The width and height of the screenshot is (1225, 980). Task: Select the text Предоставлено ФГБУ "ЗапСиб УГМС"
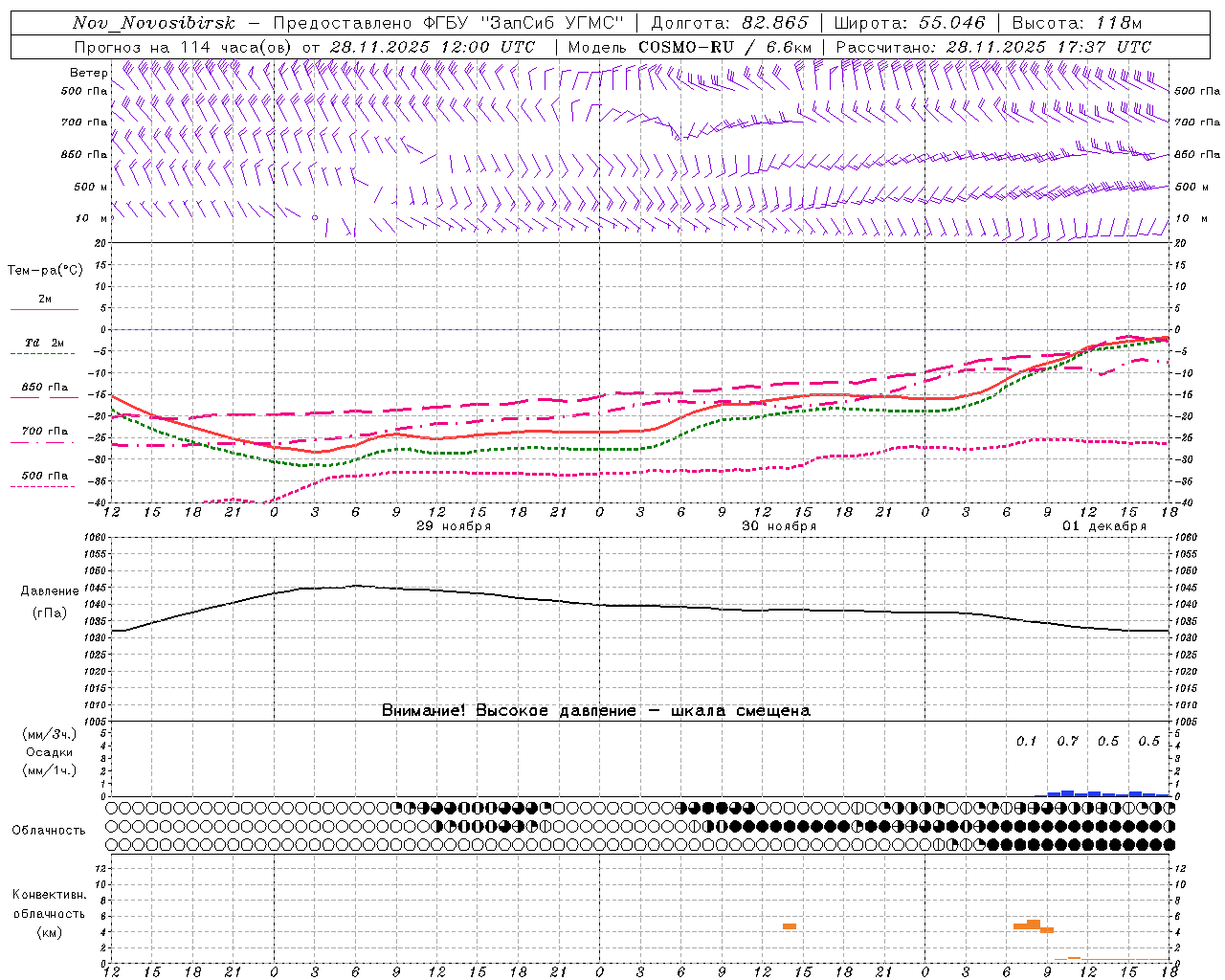point(449,23)
